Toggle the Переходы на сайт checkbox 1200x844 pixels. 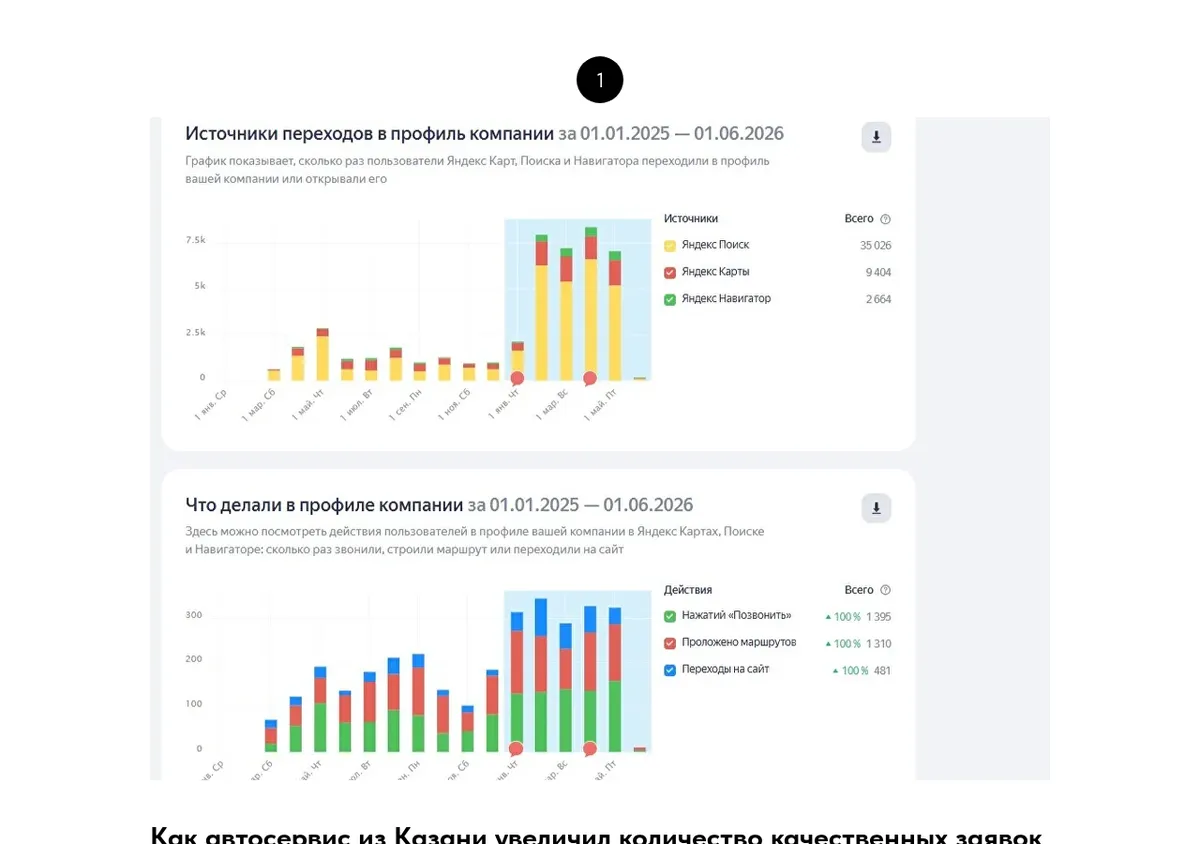pyautogui.click(x=670, y=670)
